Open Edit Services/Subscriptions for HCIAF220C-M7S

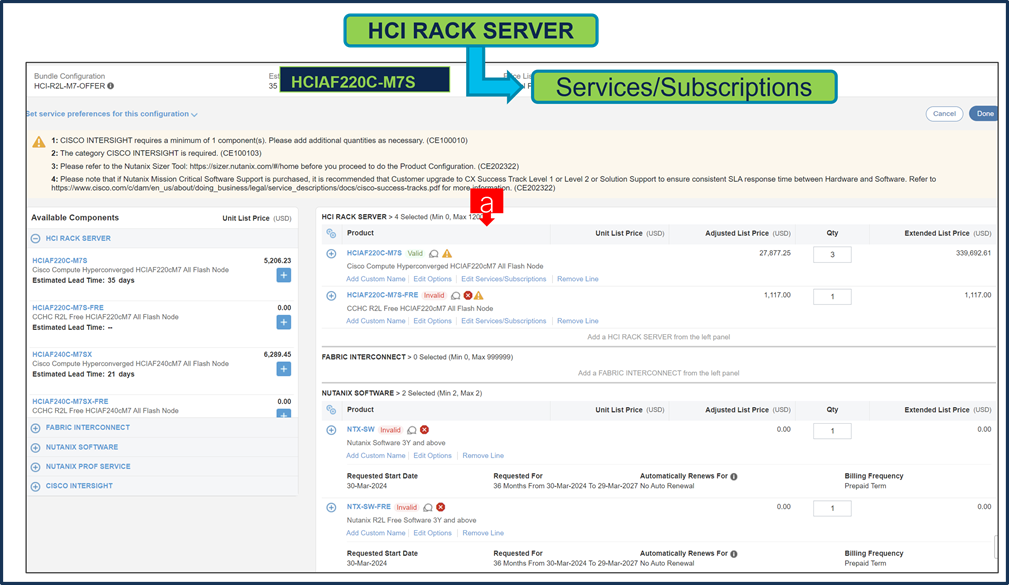point(503,279)
